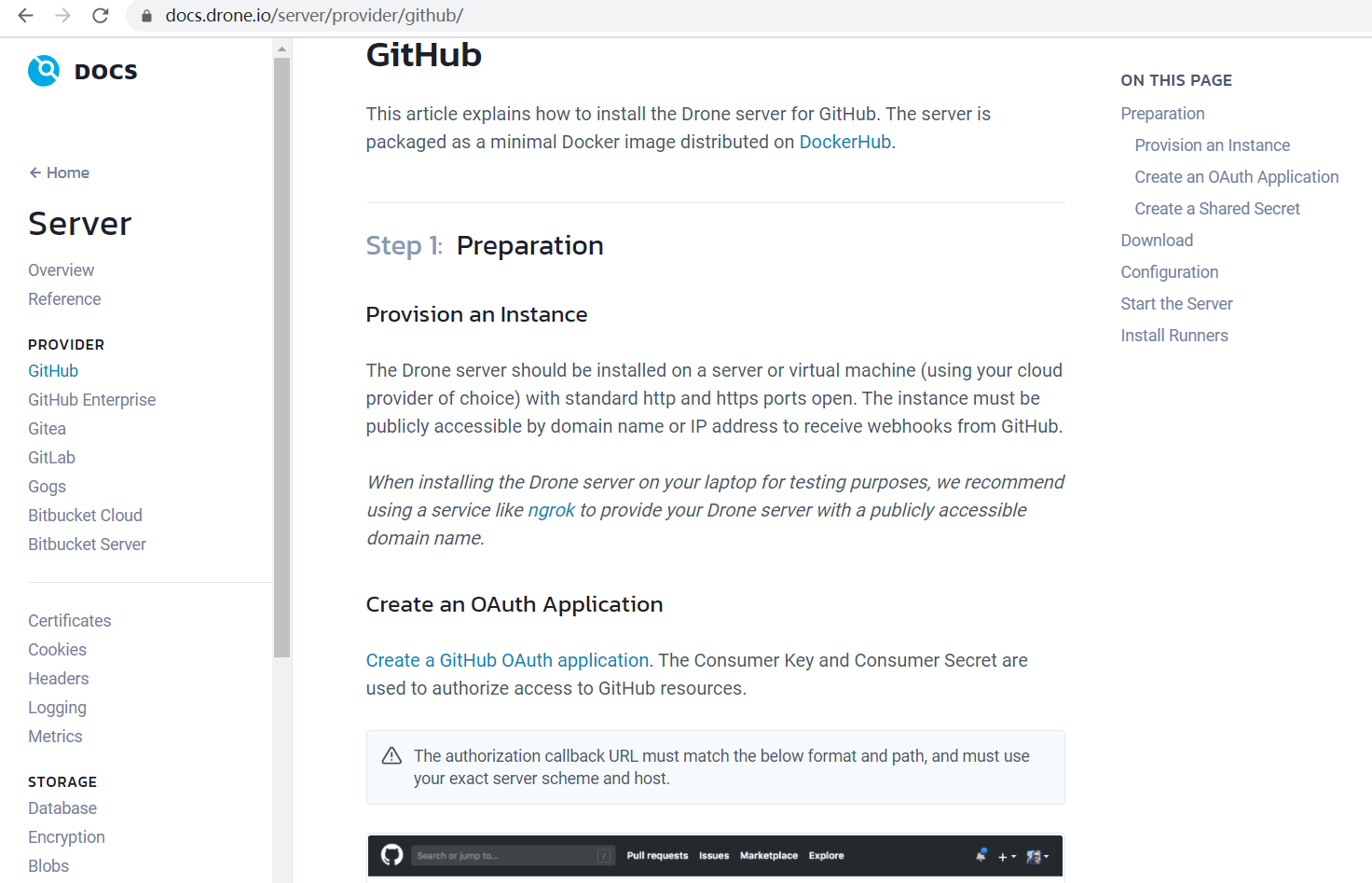Click the notification bell in the embedded GitHub image
The width and height of the screenshot is (1372, 883).
click(981, 855)
